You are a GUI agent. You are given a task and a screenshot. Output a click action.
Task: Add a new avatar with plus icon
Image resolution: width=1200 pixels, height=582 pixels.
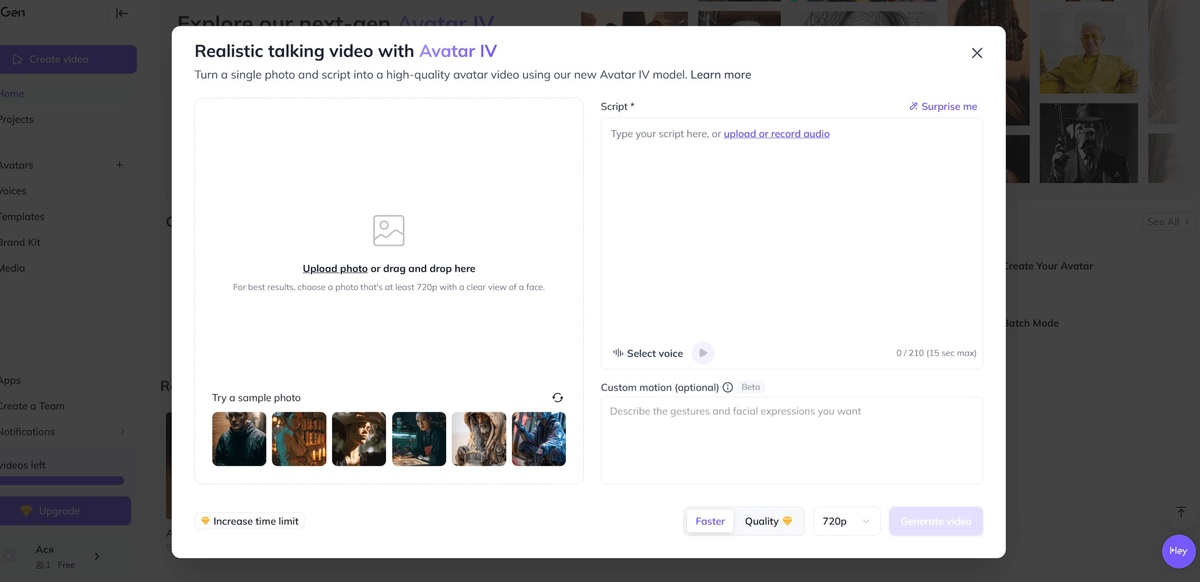pos(120,165)
